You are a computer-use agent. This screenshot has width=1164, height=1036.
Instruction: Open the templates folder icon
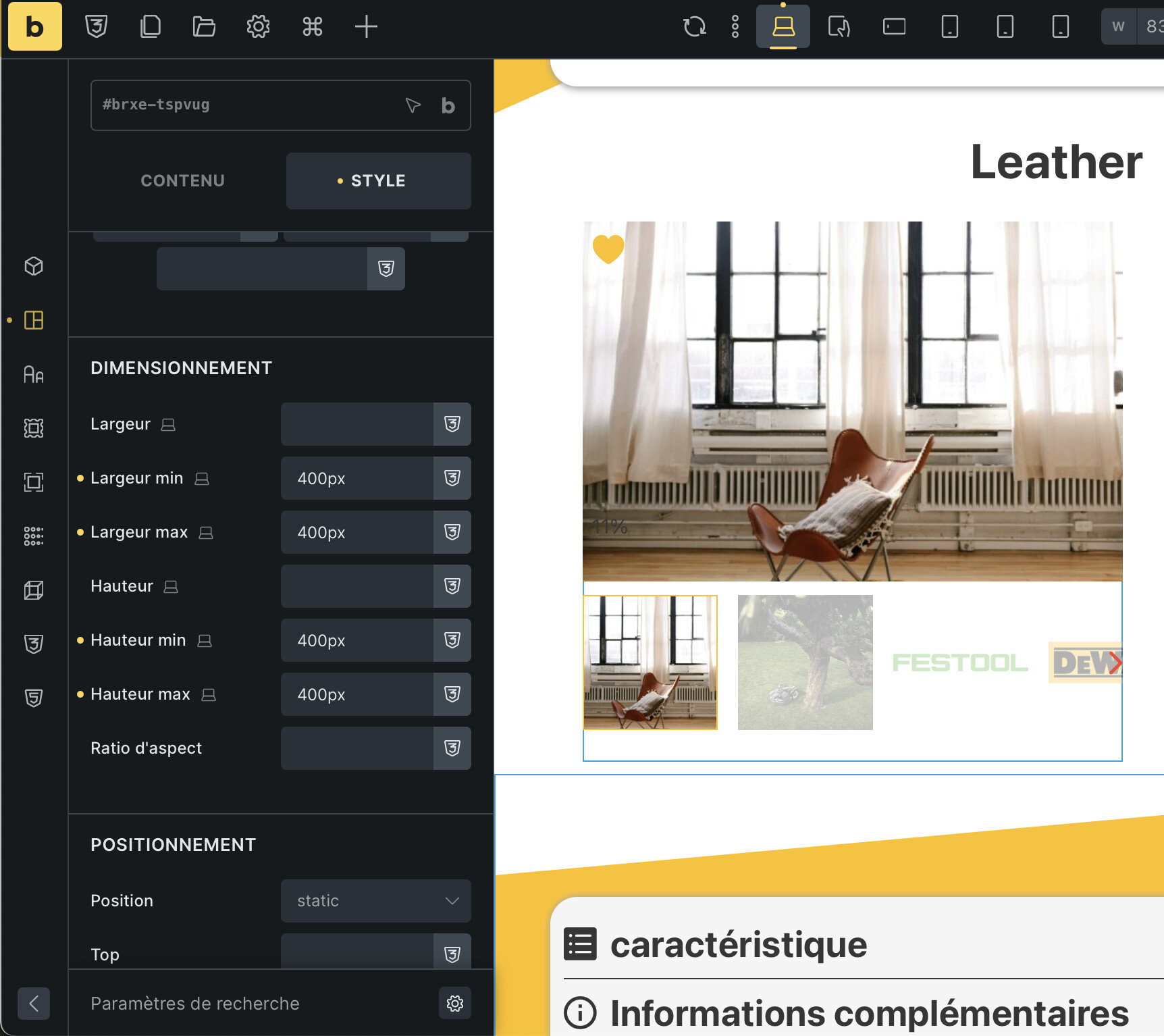tap(204, 27)
